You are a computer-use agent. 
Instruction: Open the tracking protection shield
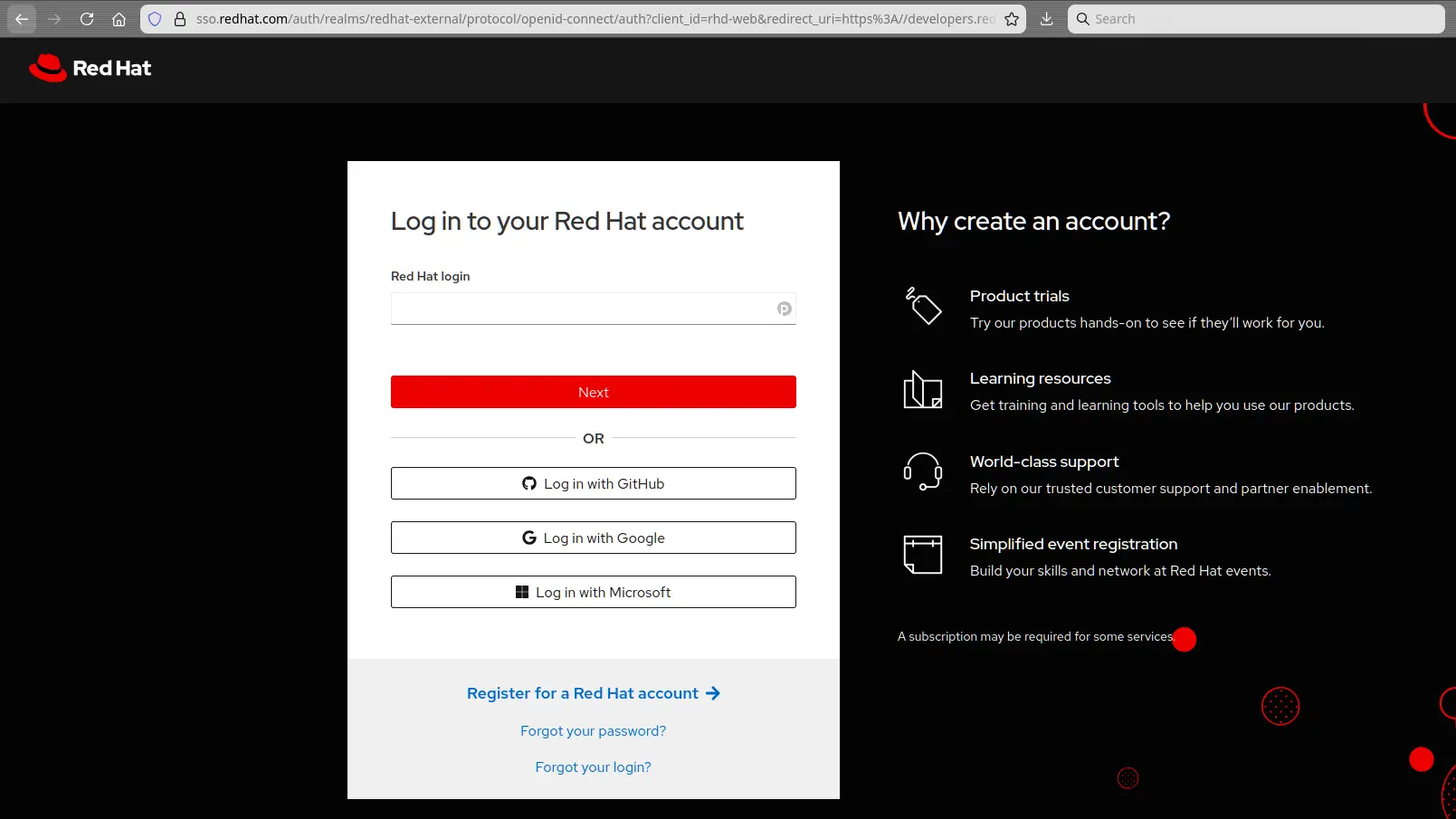pos(155,19)
